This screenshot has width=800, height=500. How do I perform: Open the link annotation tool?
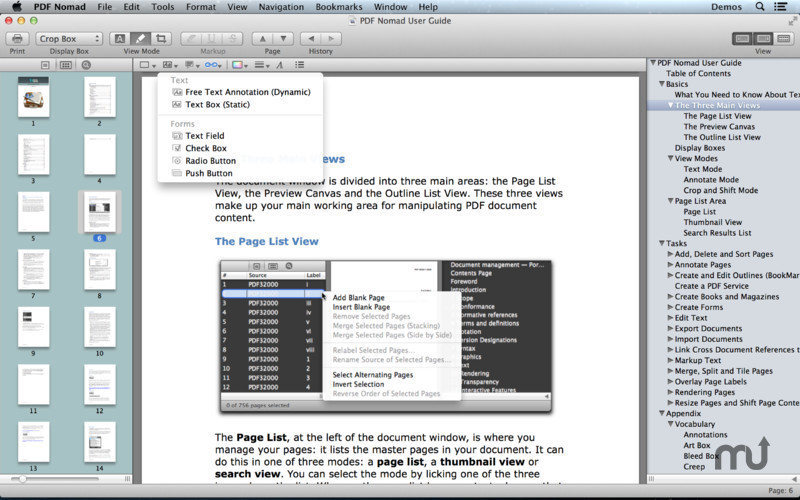(212, 65)
